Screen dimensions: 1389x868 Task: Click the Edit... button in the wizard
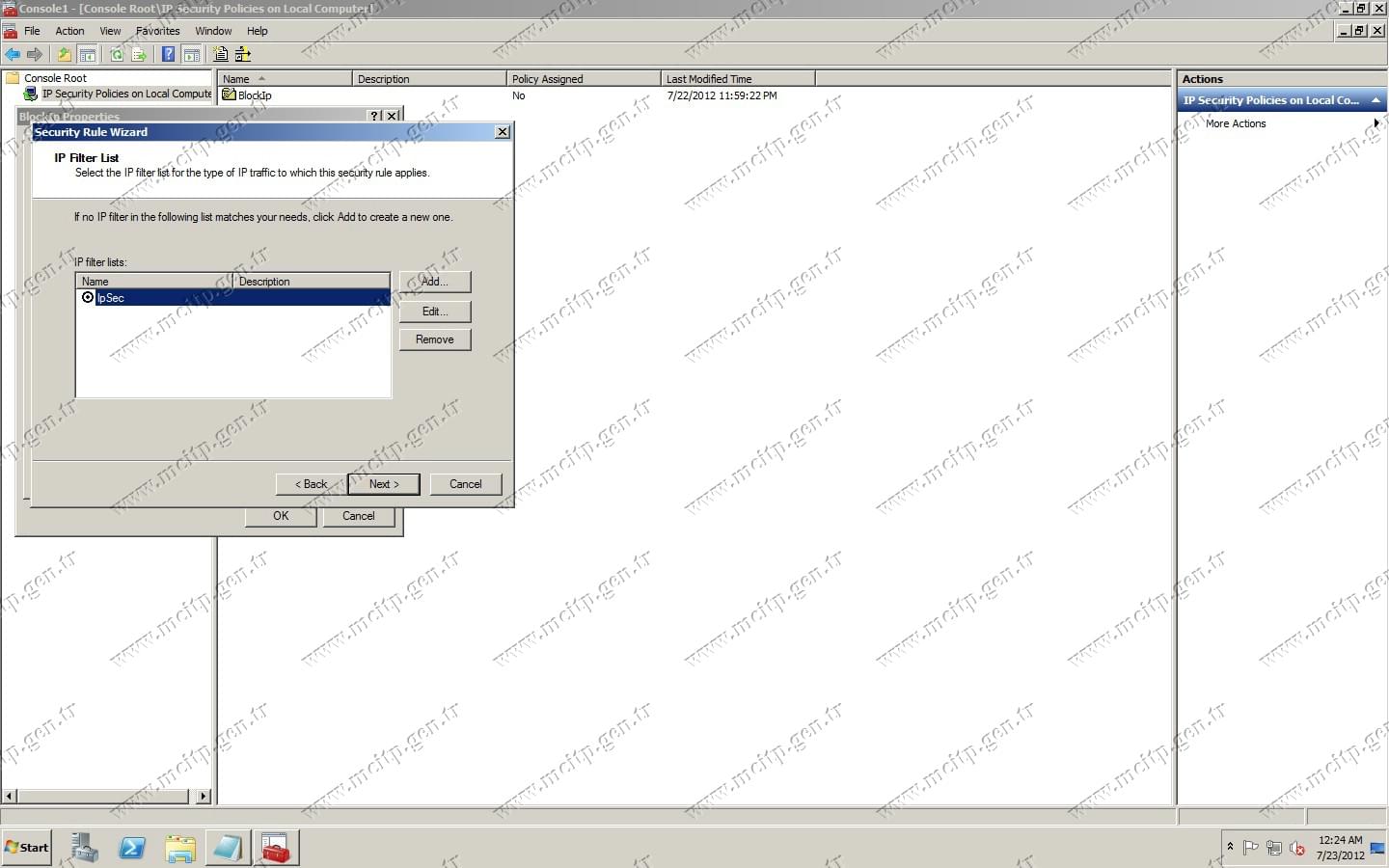(435, 312)
